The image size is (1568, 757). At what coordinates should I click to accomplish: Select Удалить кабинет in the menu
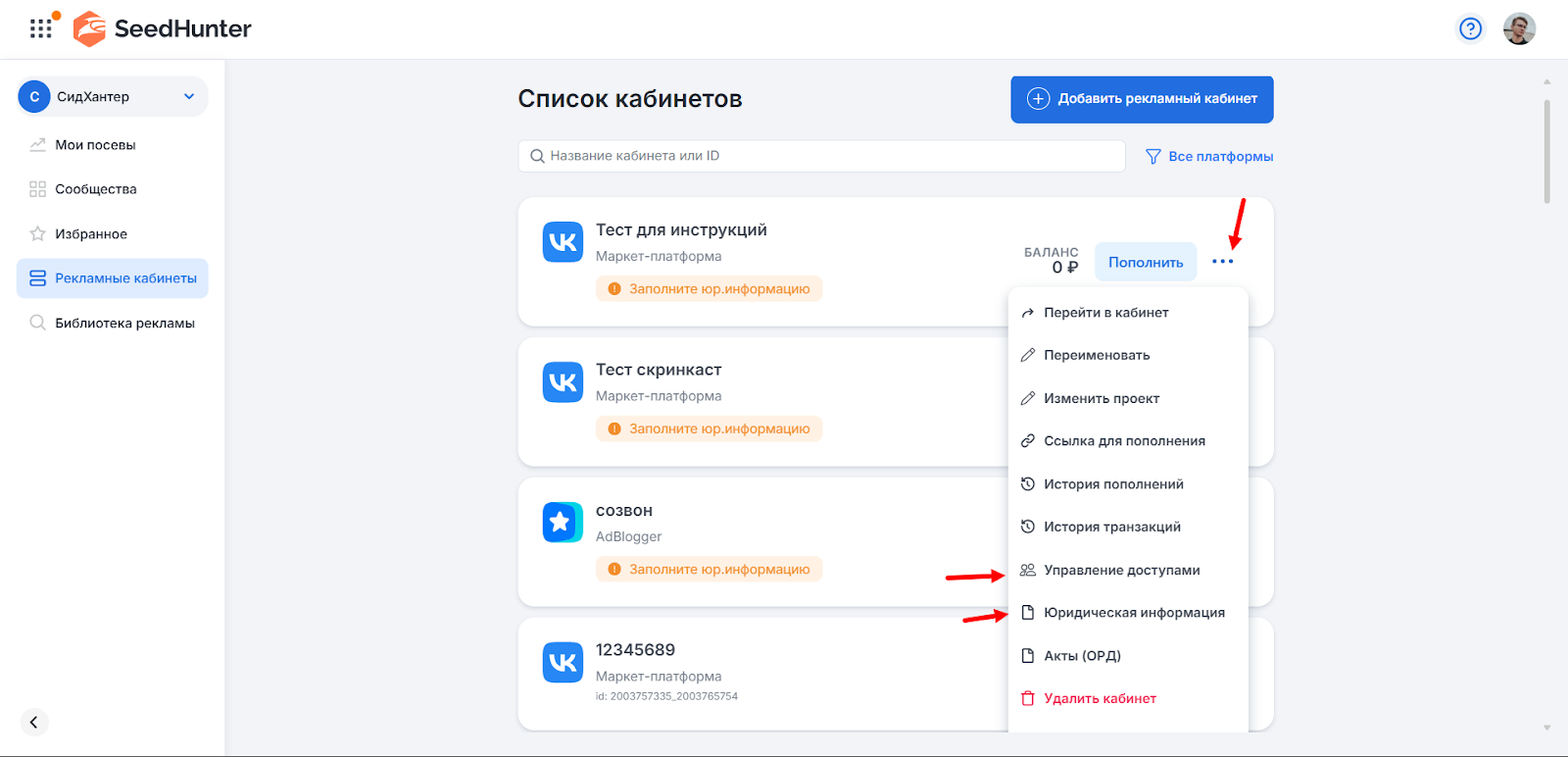tap(1099, 699)
